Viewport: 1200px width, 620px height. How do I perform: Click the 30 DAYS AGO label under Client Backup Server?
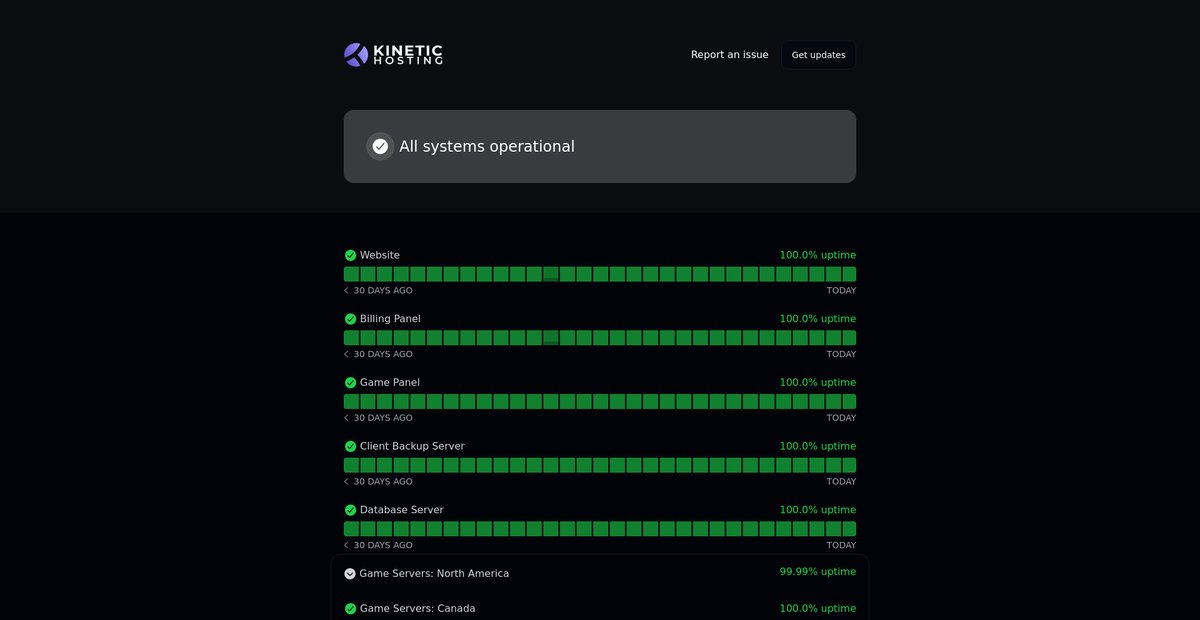pos(383,482)
